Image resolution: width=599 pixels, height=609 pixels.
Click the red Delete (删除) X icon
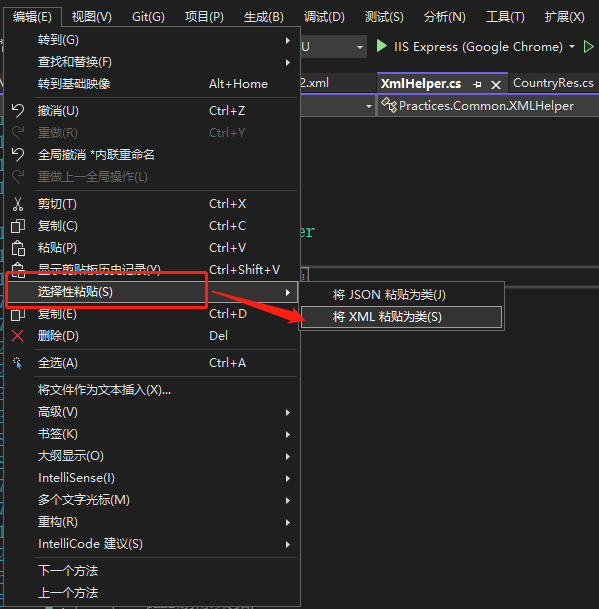[18, 336]
